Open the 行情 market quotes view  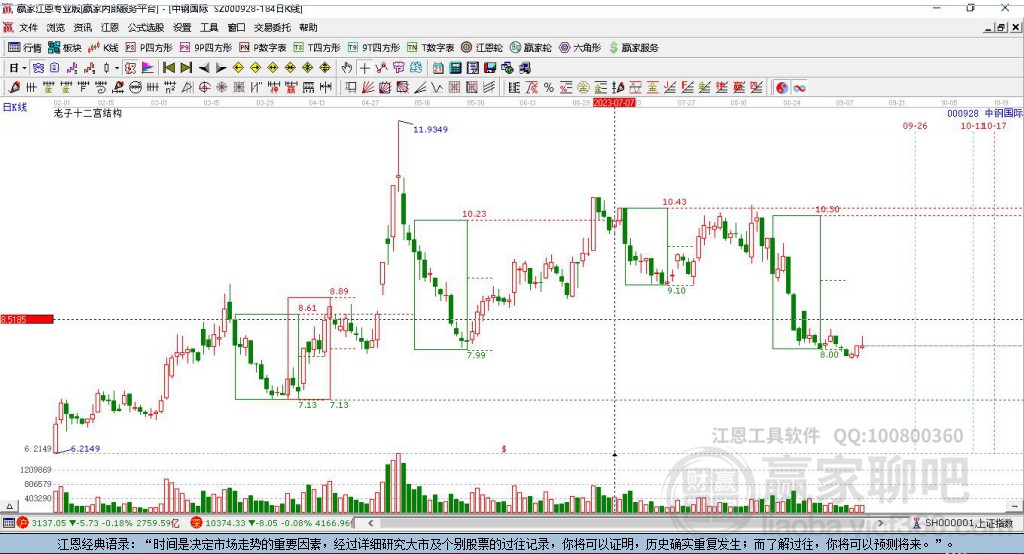click(25, 48)
